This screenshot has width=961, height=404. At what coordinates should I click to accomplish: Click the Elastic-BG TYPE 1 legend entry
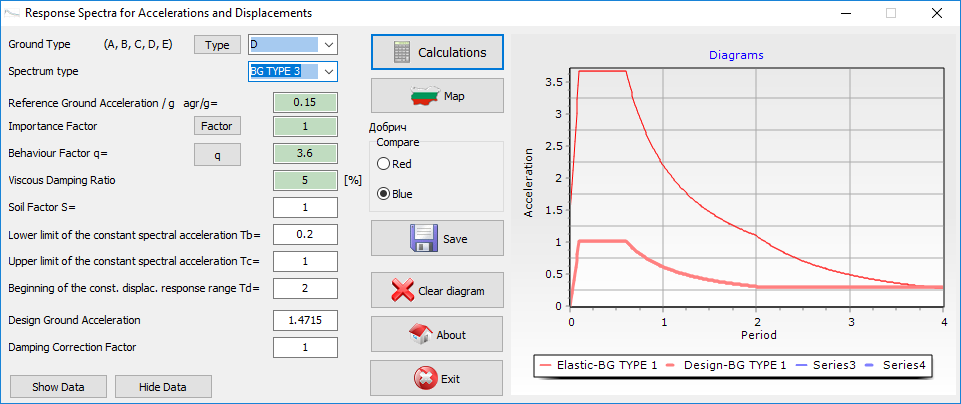coord(600,366)
